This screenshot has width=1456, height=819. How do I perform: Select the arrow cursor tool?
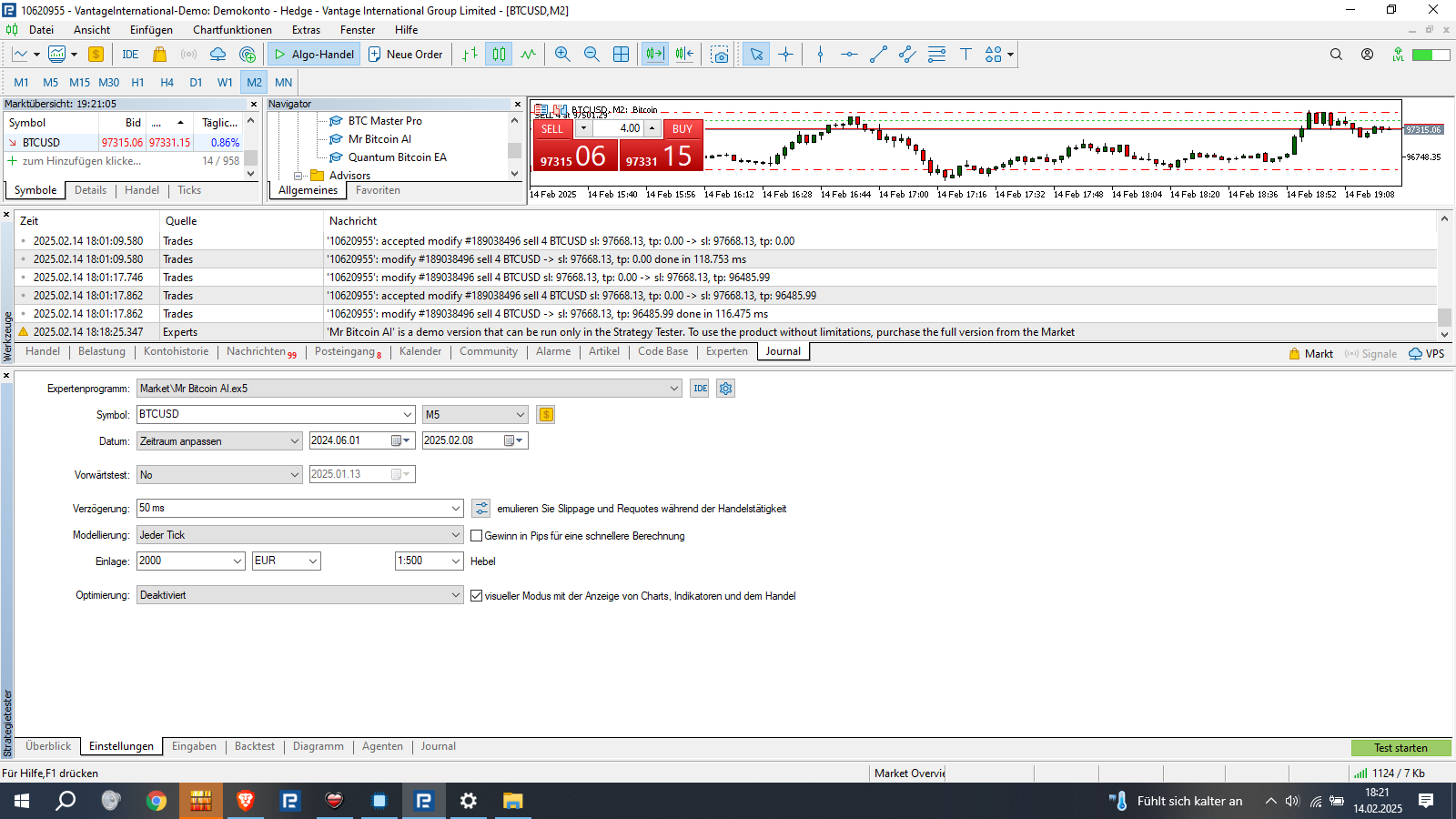(x=756, y=55)
